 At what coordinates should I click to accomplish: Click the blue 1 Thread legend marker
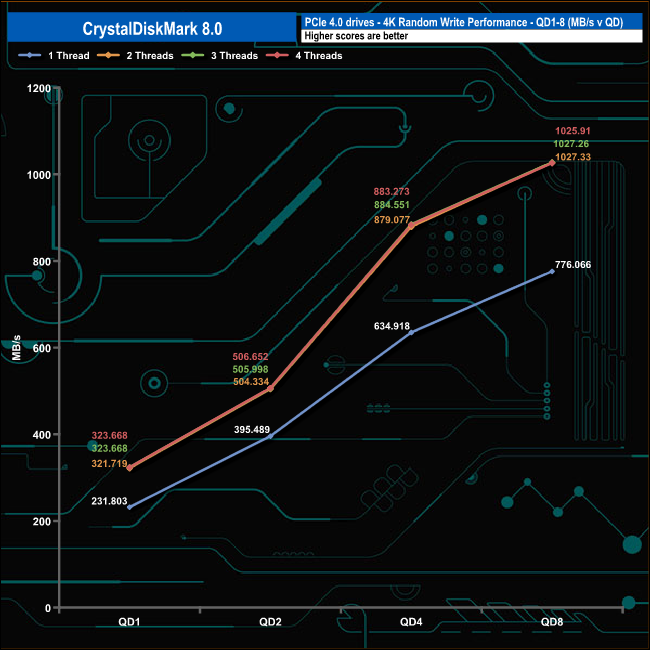coord(29,55)
